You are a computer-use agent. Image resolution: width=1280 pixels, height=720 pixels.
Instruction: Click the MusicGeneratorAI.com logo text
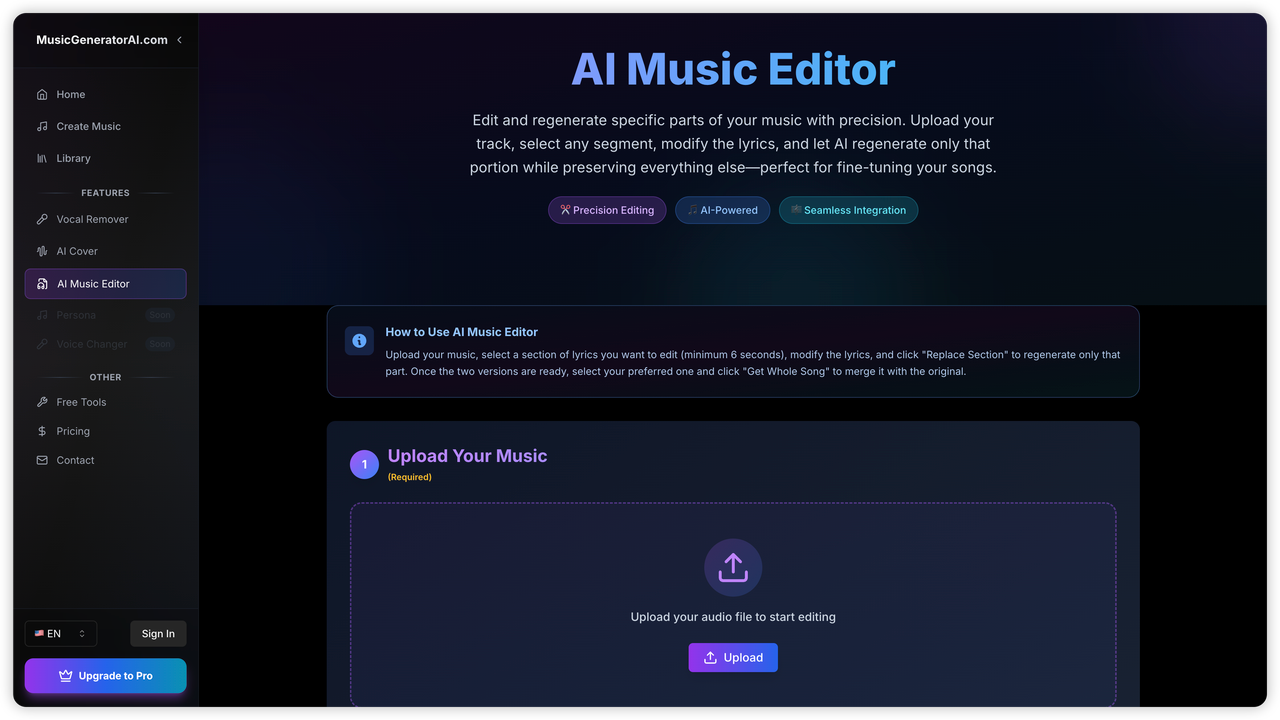coord(102,40)
